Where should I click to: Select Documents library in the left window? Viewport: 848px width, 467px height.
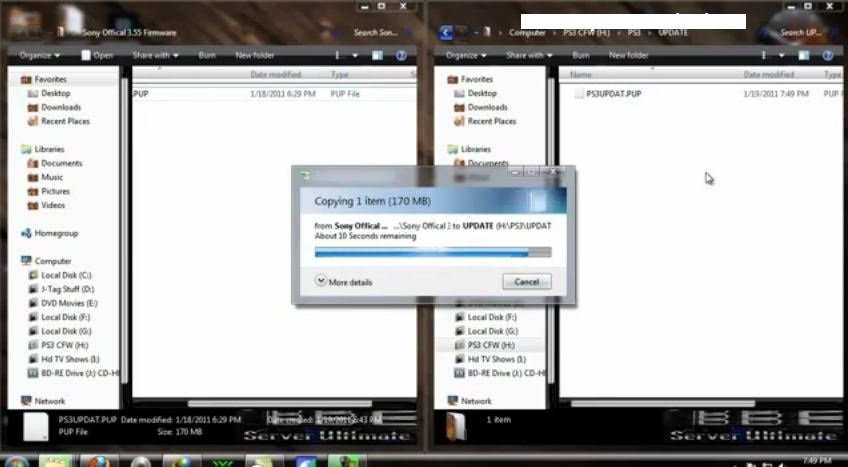pyautogui.click(x=61, y=163)
